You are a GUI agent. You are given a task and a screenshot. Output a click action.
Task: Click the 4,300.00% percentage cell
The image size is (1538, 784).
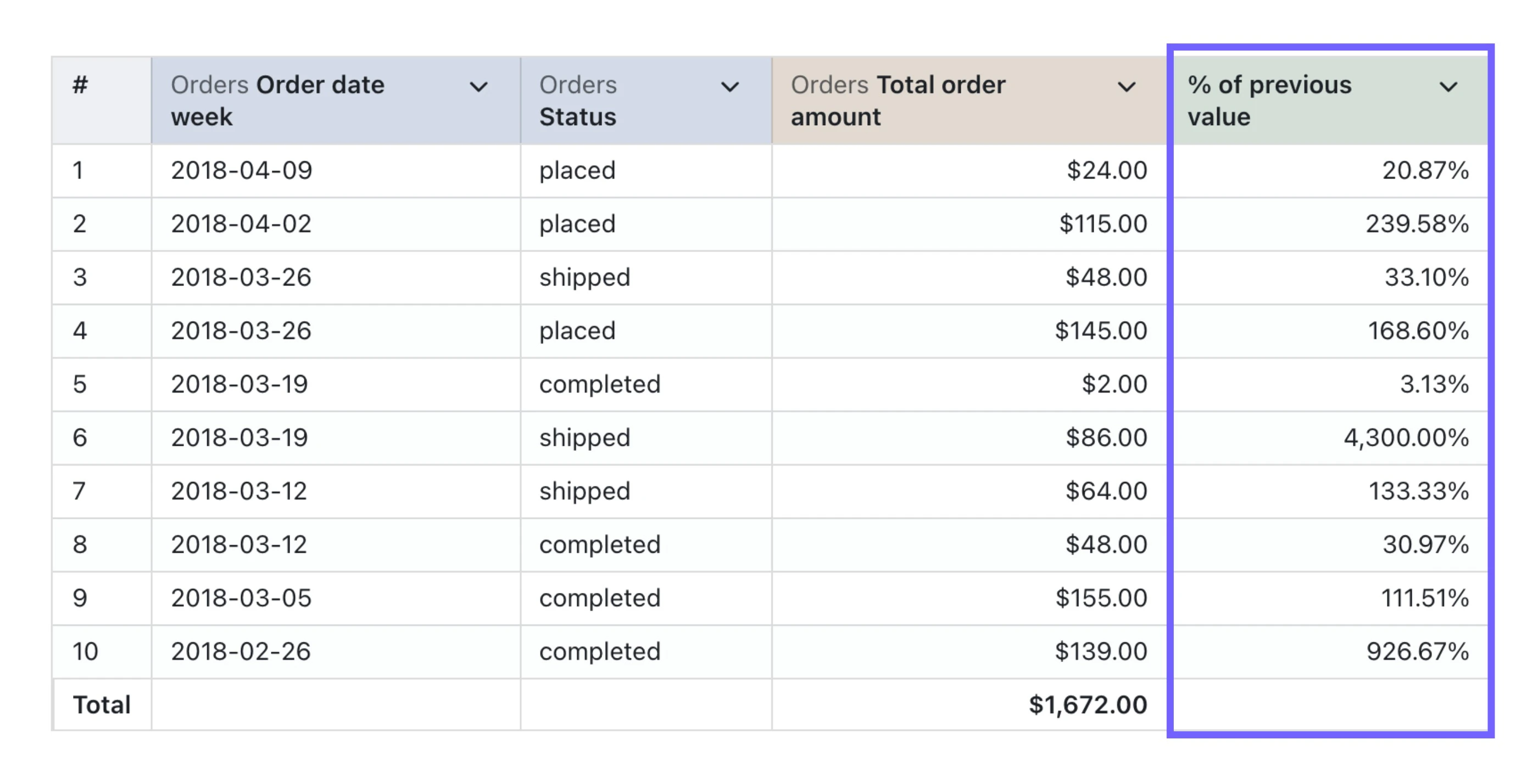[x=1406, y=438]
